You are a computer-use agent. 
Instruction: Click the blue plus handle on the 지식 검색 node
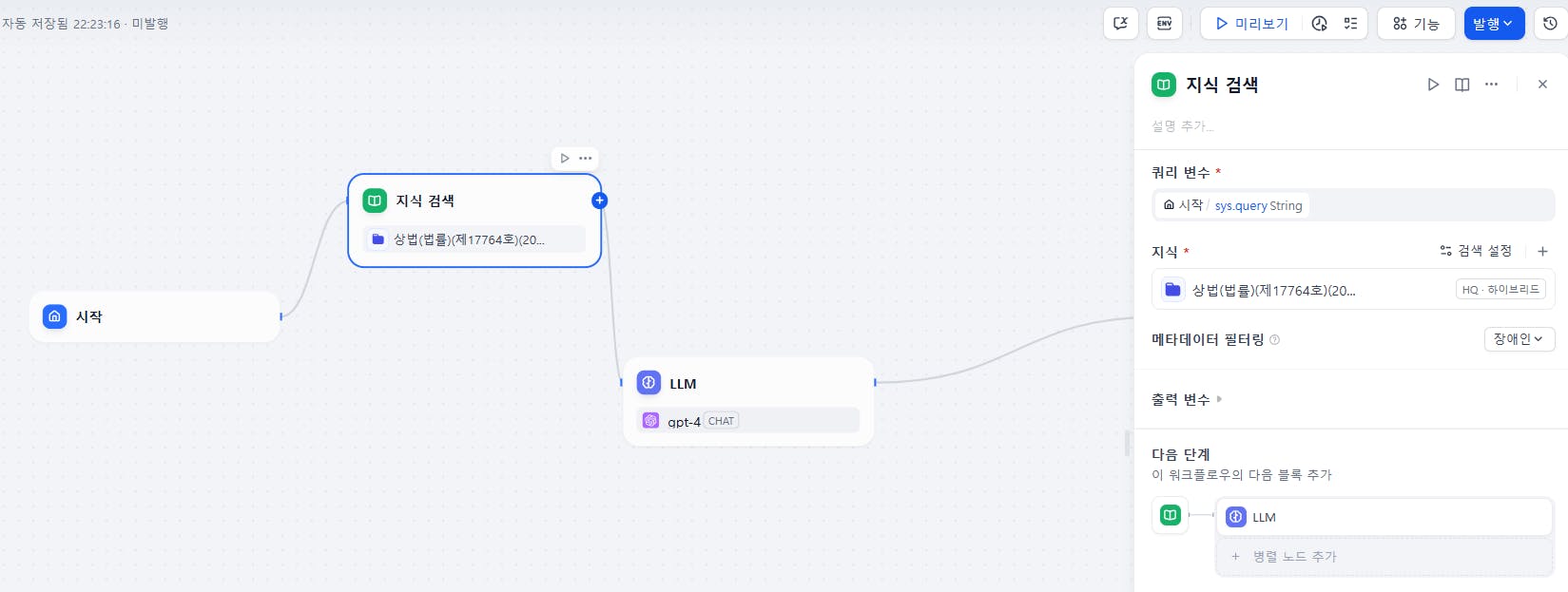599,201
